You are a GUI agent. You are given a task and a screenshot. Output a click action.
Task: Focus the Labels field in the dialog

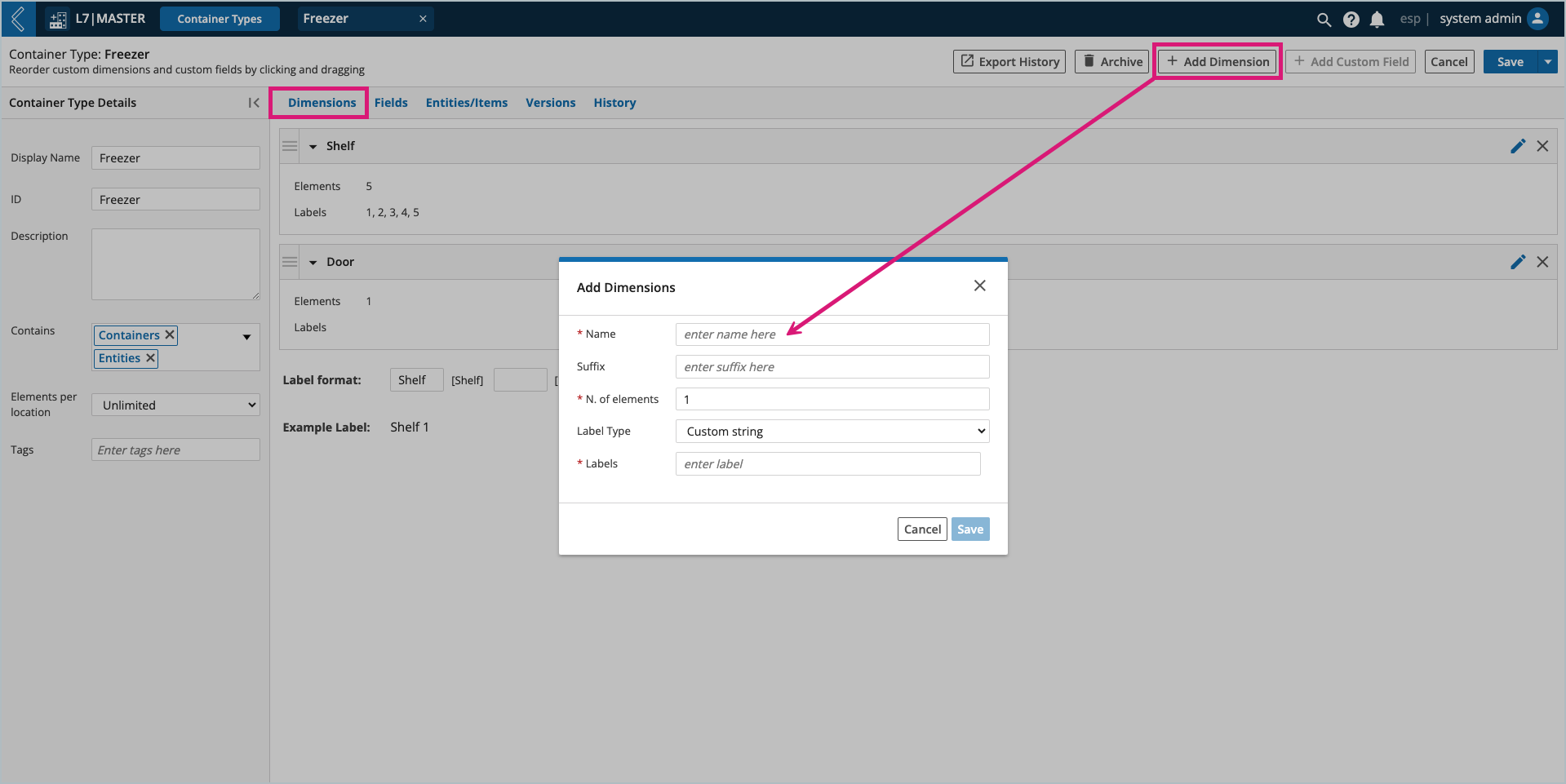[x=828, y=464]
